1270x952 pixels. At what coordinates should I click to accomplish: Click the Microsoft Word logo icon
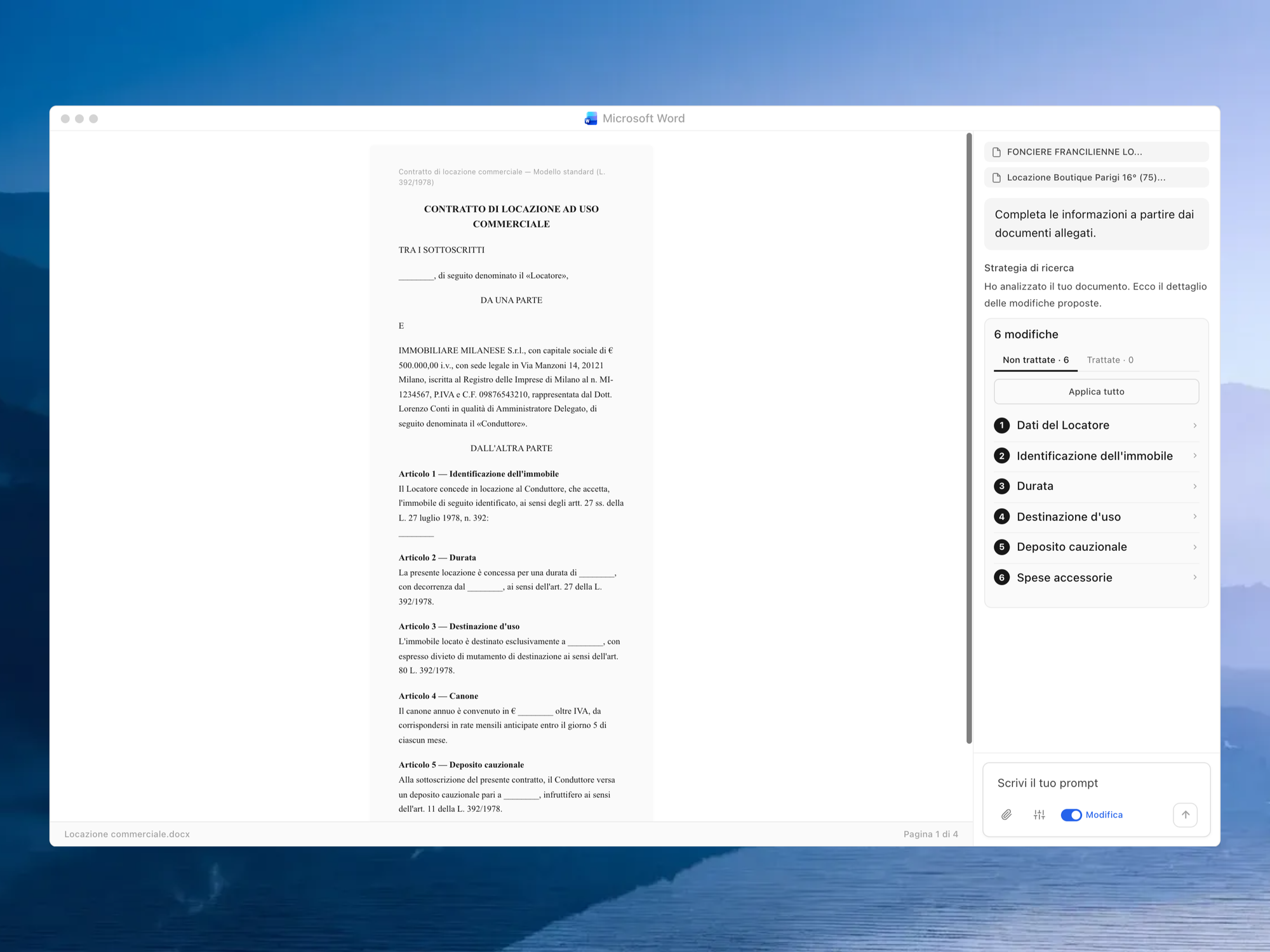(x=591, y=119)
